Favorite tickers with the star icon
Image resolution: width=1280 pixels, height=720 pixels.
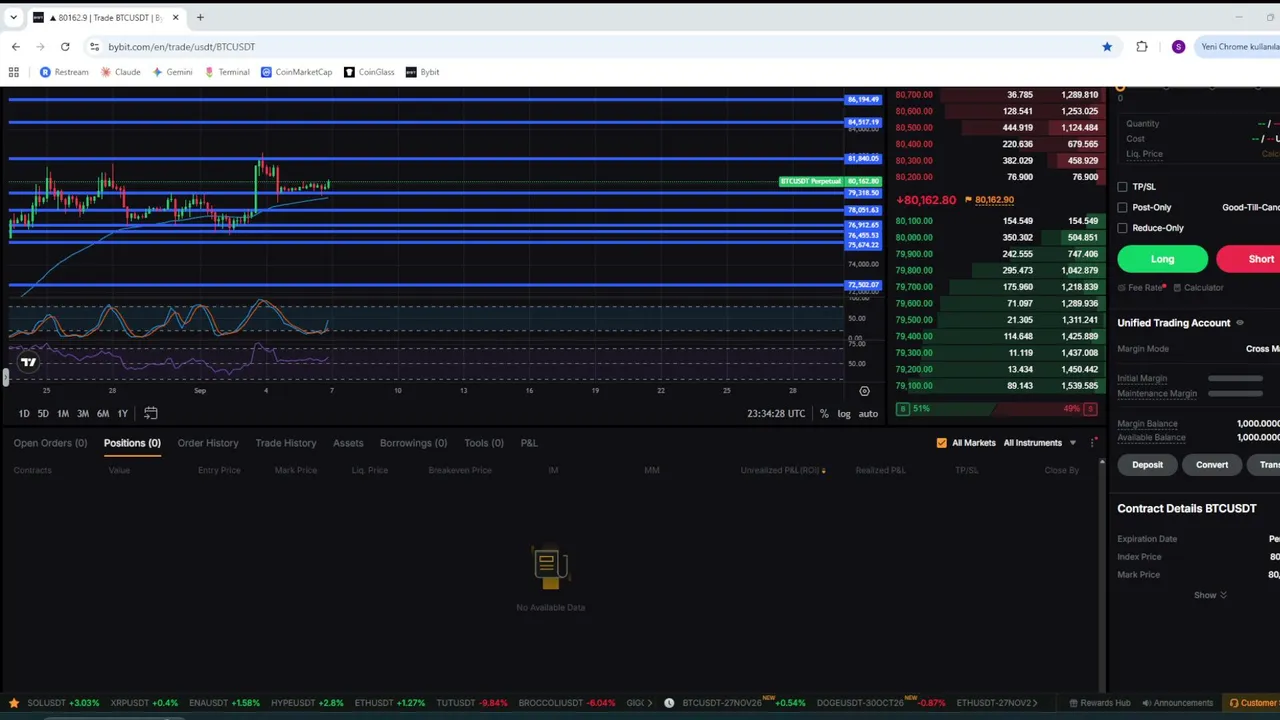point(14,703)
